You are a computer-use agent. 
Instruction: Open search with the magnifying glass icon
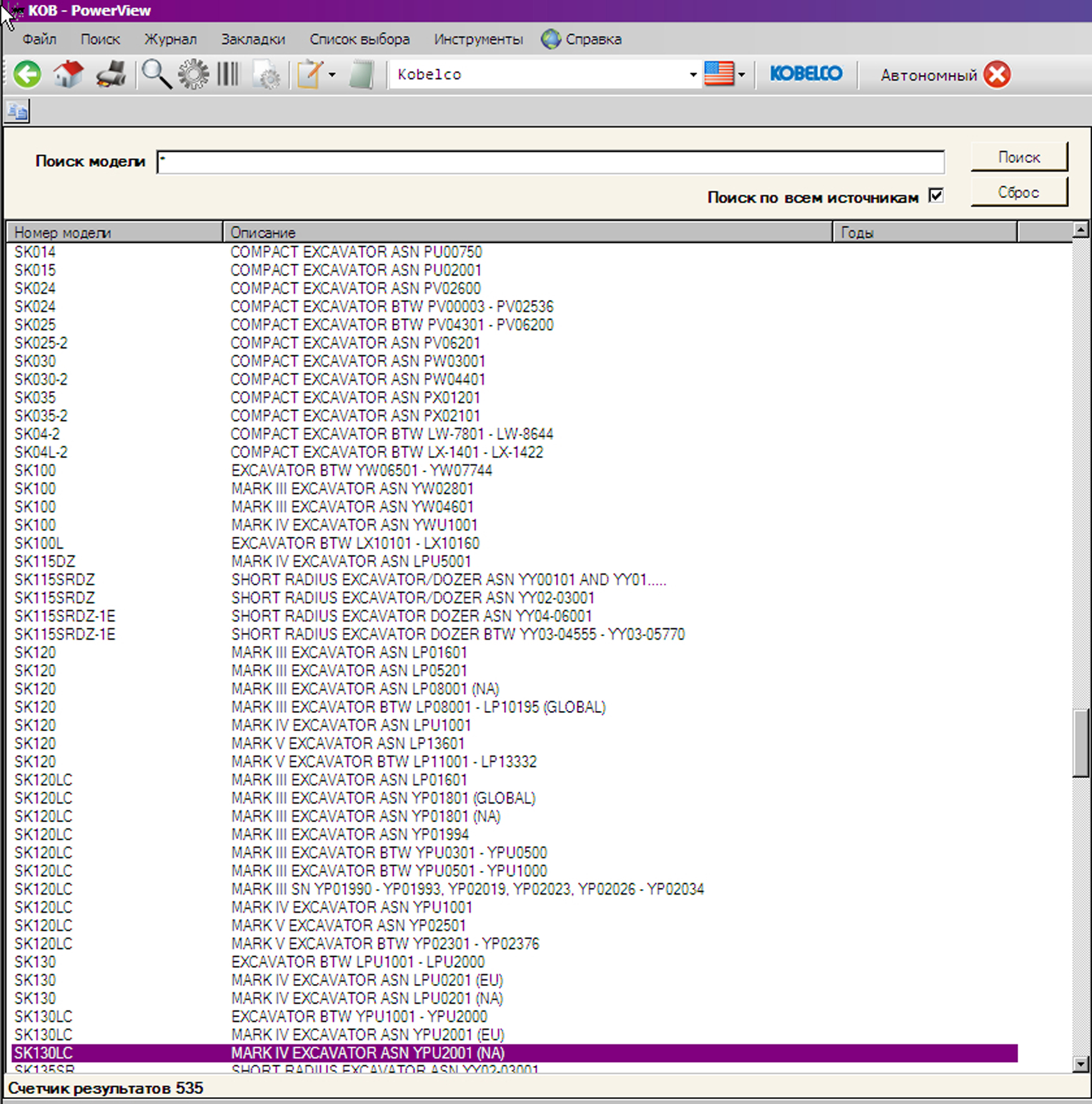click(x=156, y=75)
